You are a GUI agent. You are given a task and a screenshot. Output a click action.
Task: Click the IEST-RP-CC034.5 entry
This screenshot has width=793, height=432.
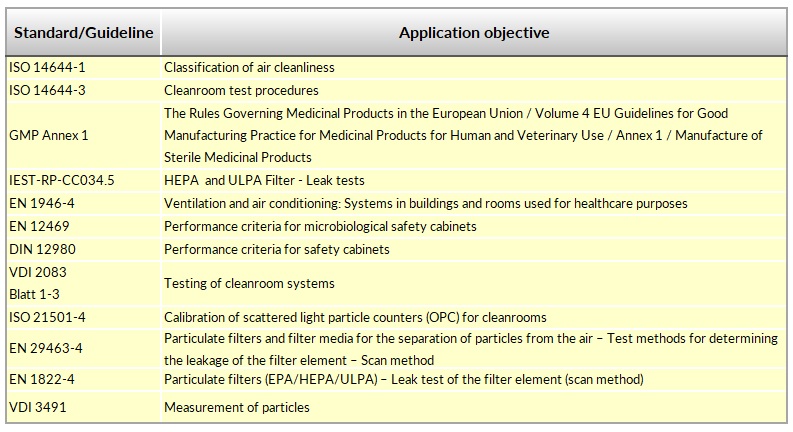tap(62, 181)
